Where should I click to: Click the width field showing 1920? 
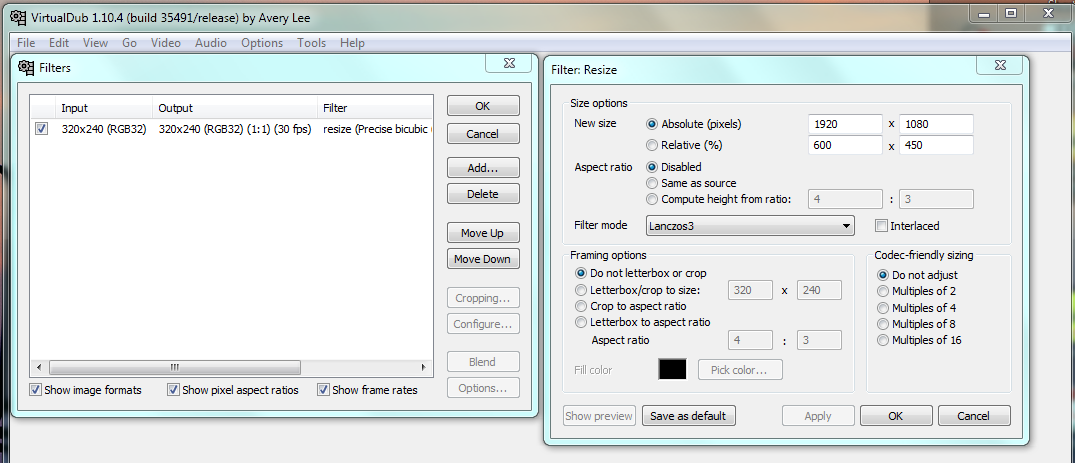845,124
